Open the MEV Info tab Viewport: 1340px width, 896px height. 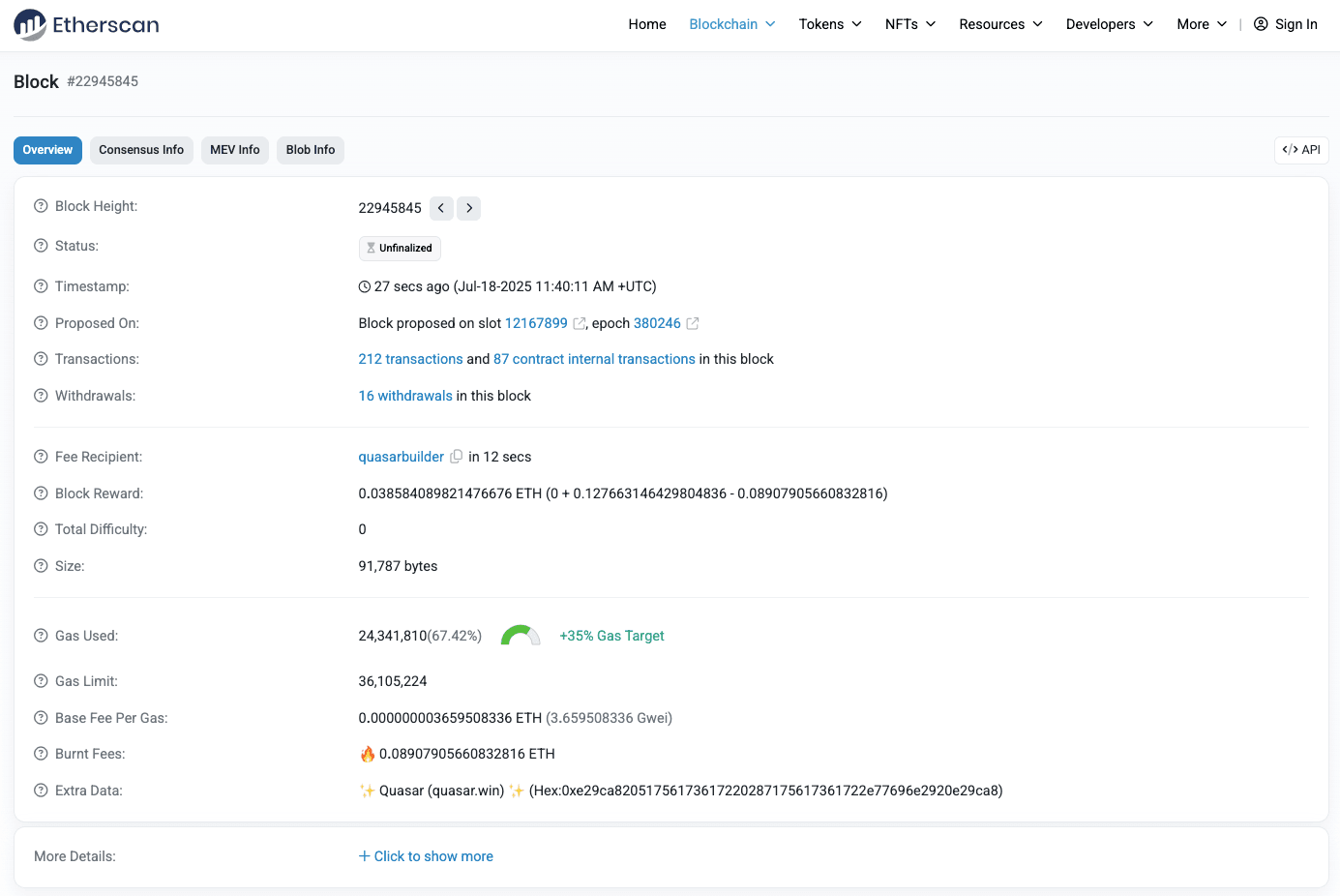click(x=235, y=150)
